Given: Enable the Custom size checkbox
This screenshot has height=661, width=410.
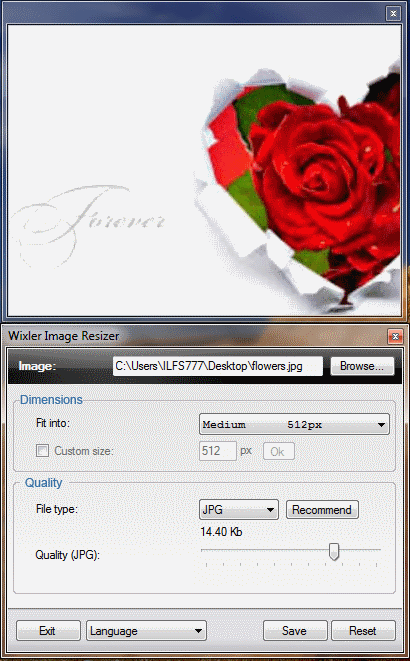Looking at the screenshot, I should coord(42,451).
